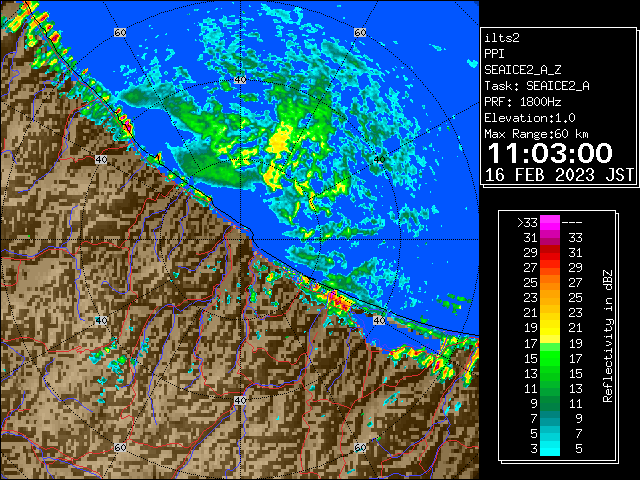Viewport: 640px width, 480px height.
Task: Click the '60' ring label in northeast
Action: 360,32
